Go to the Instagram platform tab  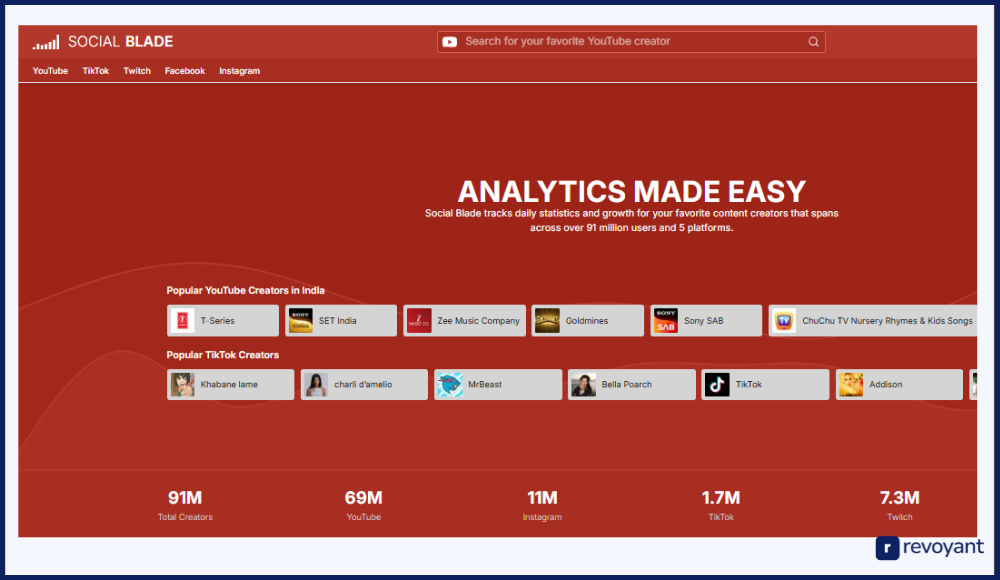click(239, 71)
